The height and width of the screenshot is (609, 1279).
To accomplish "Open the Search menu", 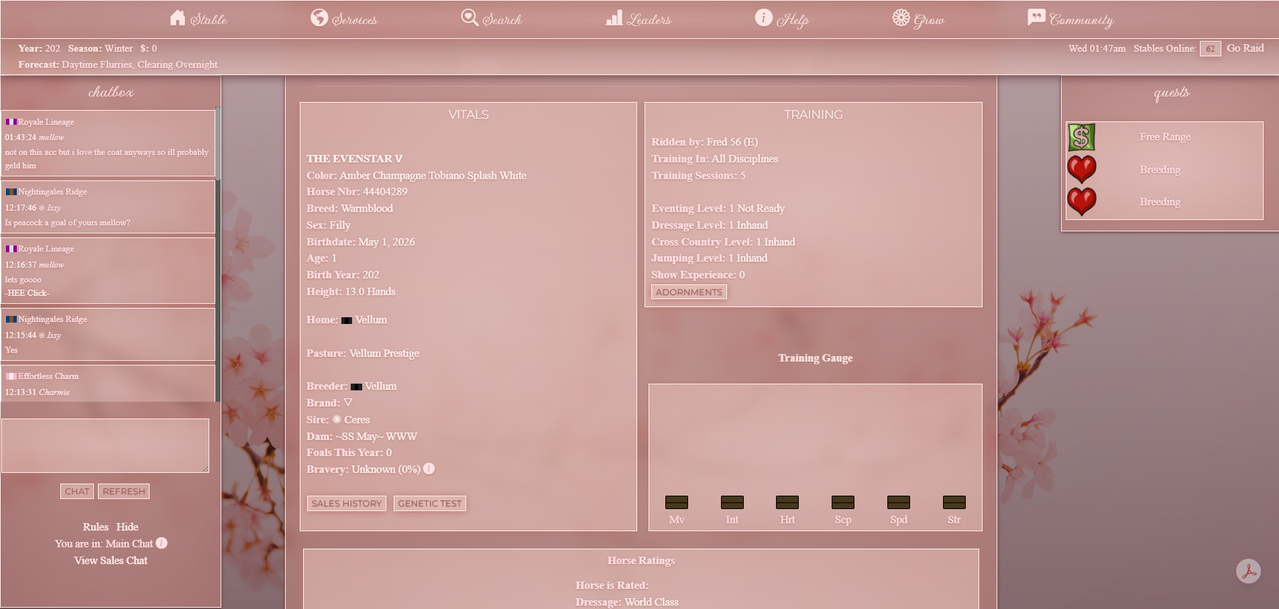I will click(x=492, y=19).
